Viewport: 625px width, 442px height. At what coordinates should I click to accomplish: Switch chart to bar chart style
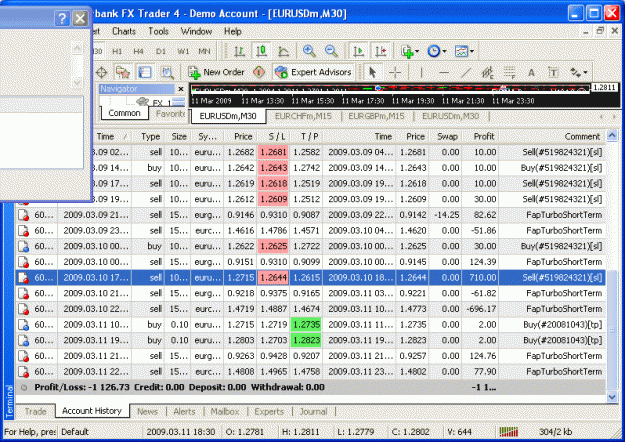pyautogui.click(x=239, y=51)
